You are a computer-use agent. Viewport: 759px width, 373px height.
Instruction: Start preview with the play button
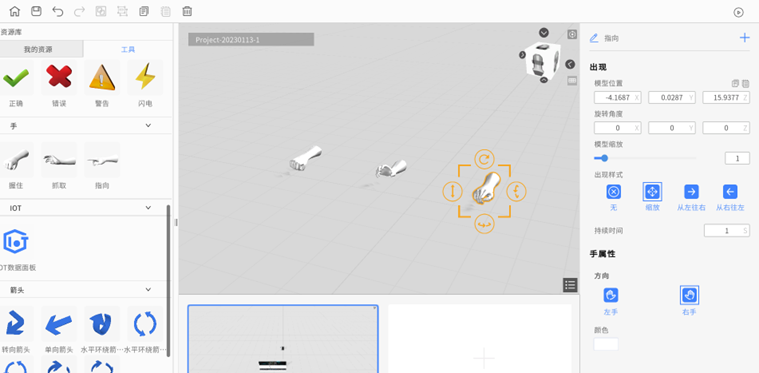pyautogui.click(x=738, y=13)
